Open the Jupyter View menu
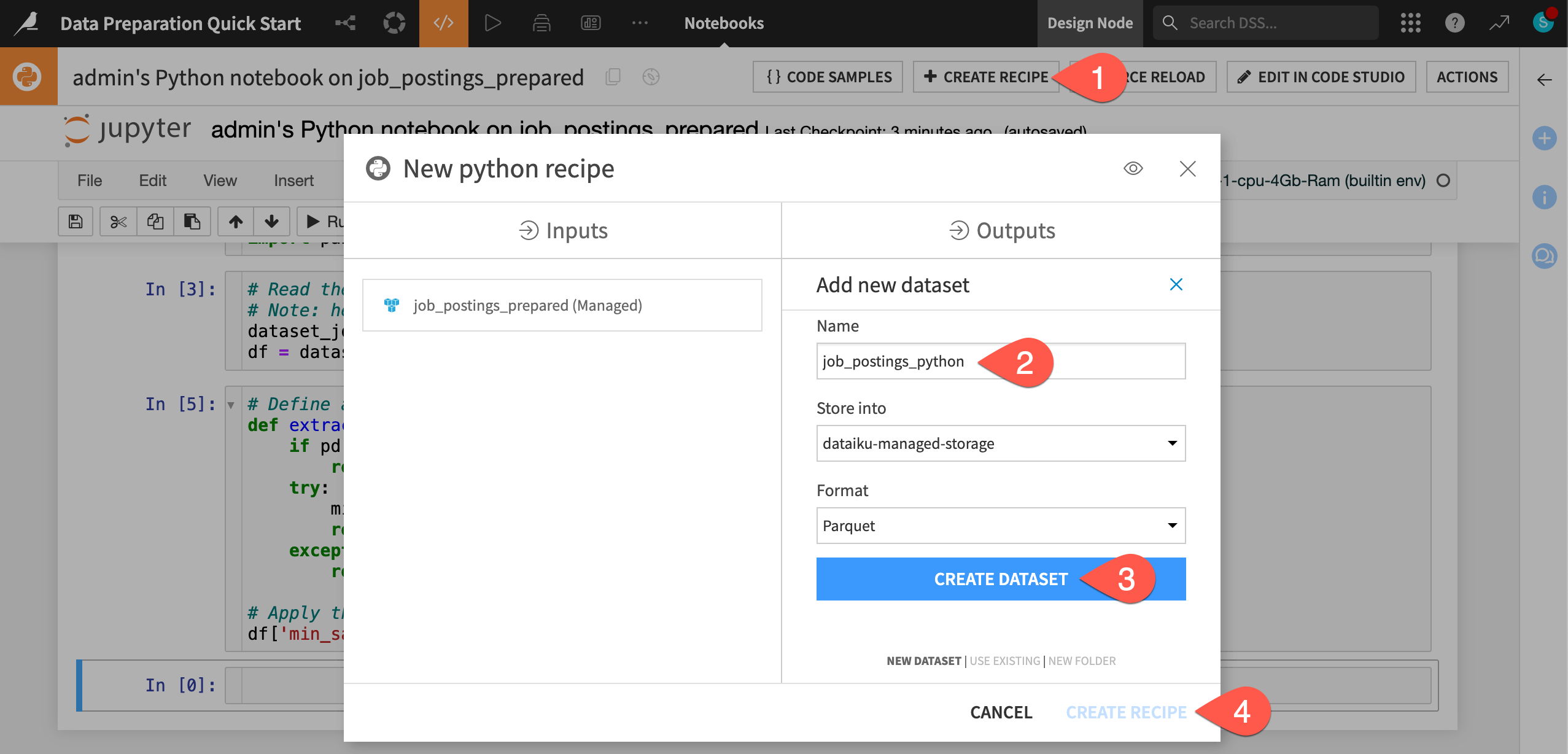 tap(220, 181)
